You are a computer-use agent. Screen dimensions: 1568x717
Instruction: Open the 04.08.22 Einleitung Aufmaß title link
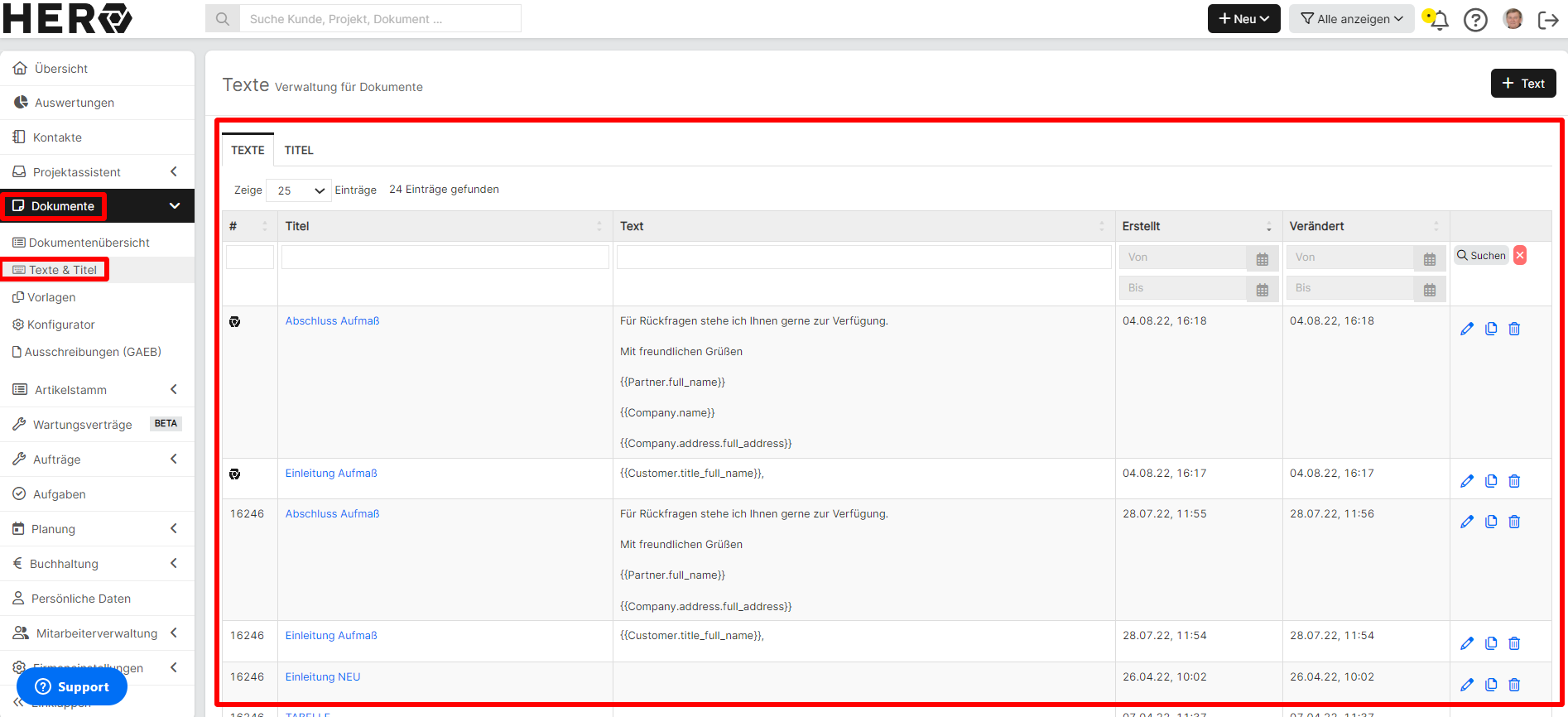[331, 473]
